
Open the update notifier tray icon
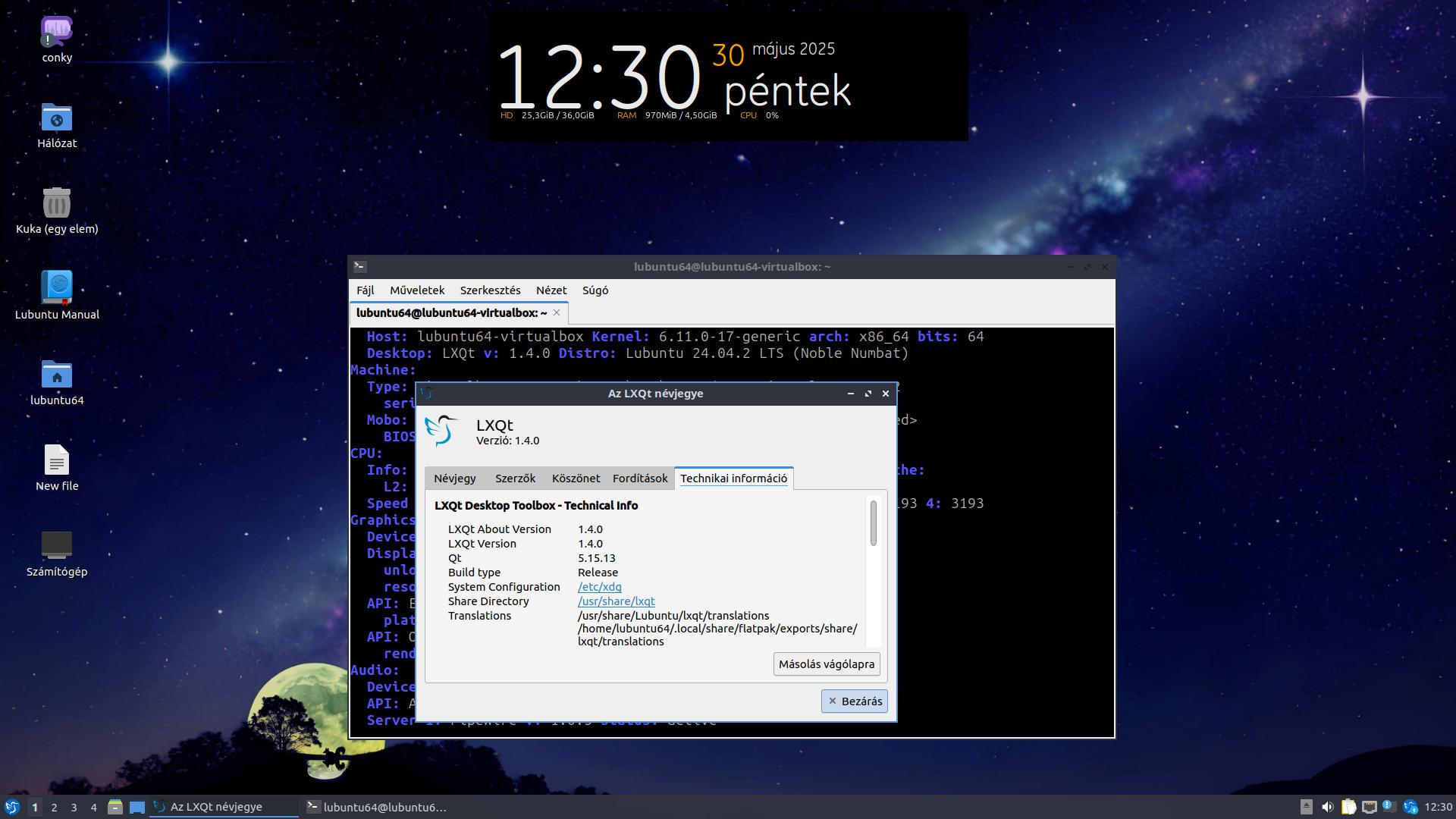coord(1410,807)
